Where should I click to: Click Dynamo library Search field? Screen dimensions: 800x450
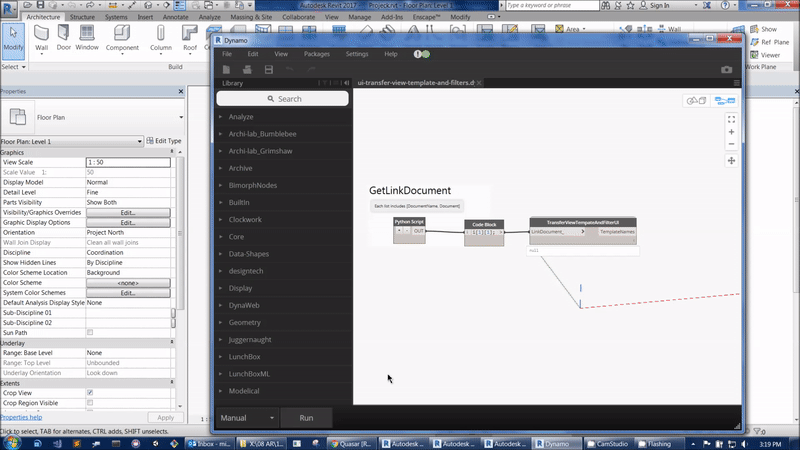283,98
